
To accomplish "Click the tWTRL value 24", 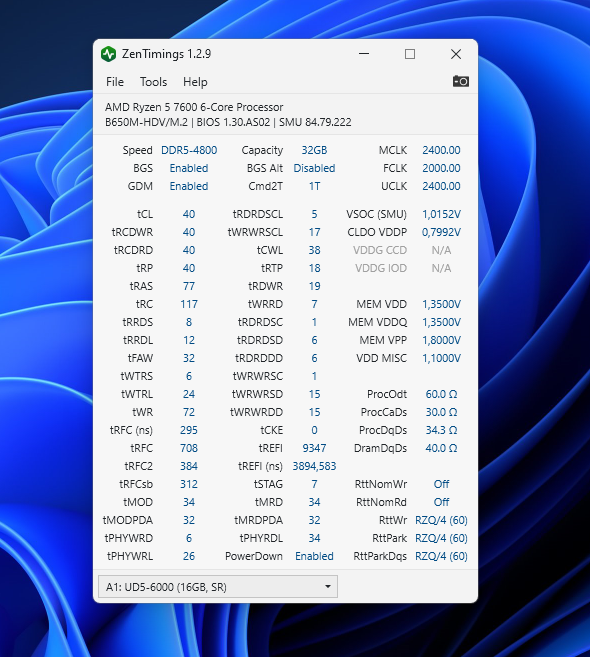I will (189, 394).
